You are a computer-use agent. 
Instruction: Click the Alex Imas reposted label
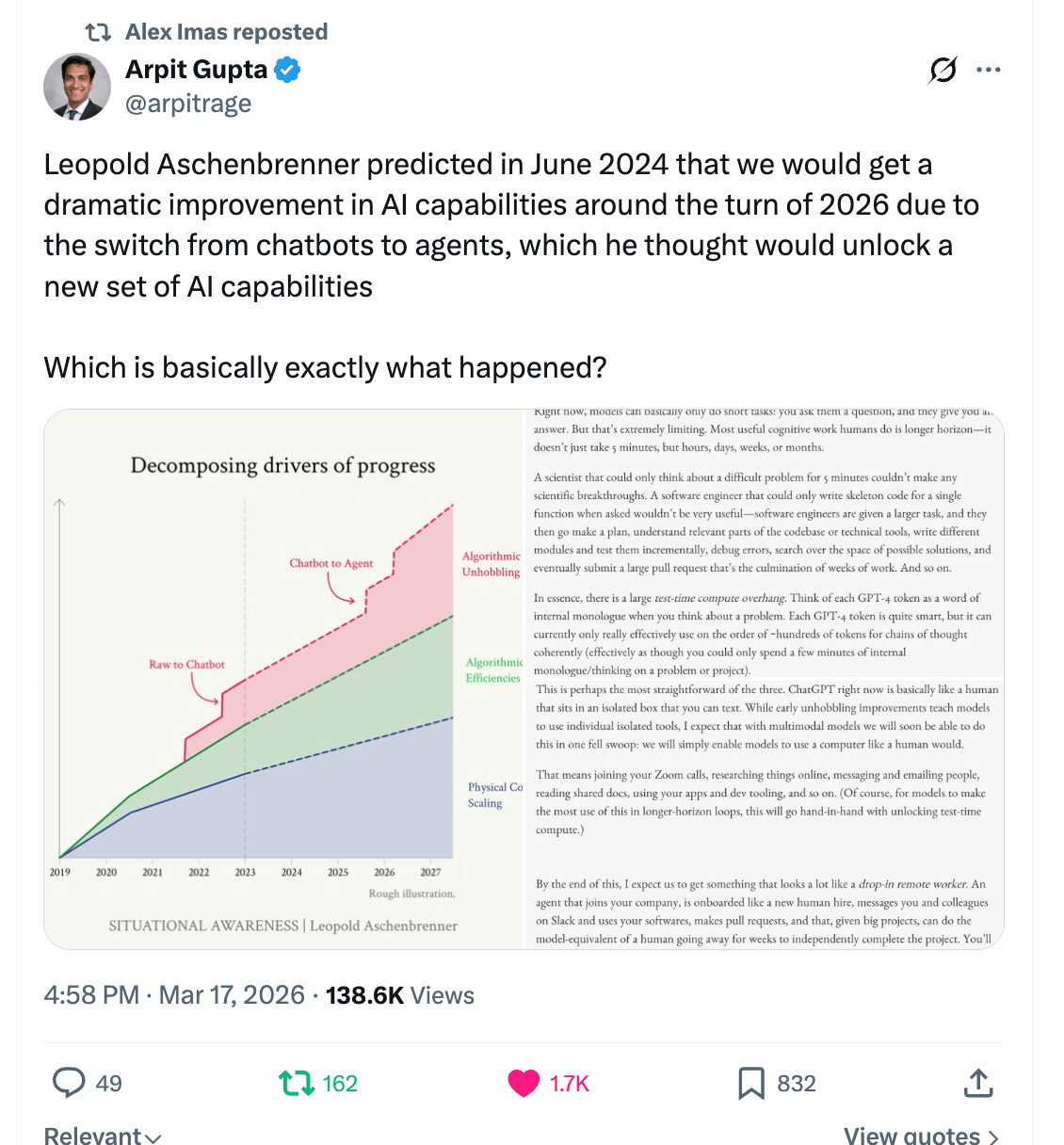tap(227, 32)
